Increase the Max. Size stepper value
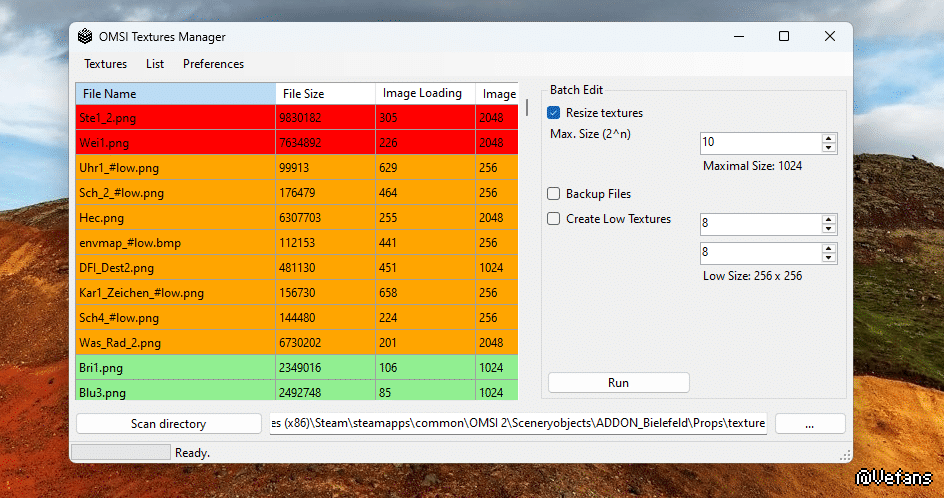 (x=828, y=137)
